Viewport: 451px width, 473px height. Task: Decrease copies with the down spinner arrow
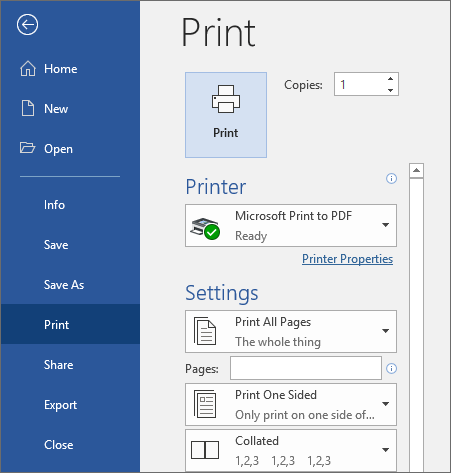(x=390, y=90)
